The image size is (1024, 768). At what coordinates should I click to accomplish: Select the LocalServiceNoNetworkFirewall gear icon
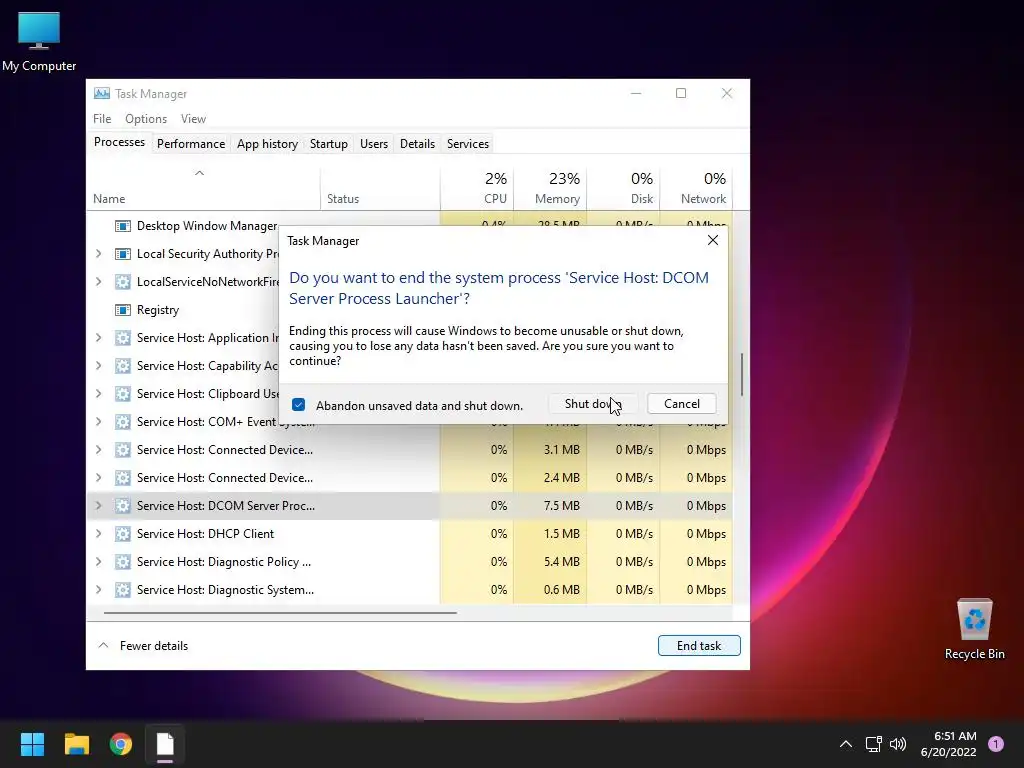coord(122,282)
